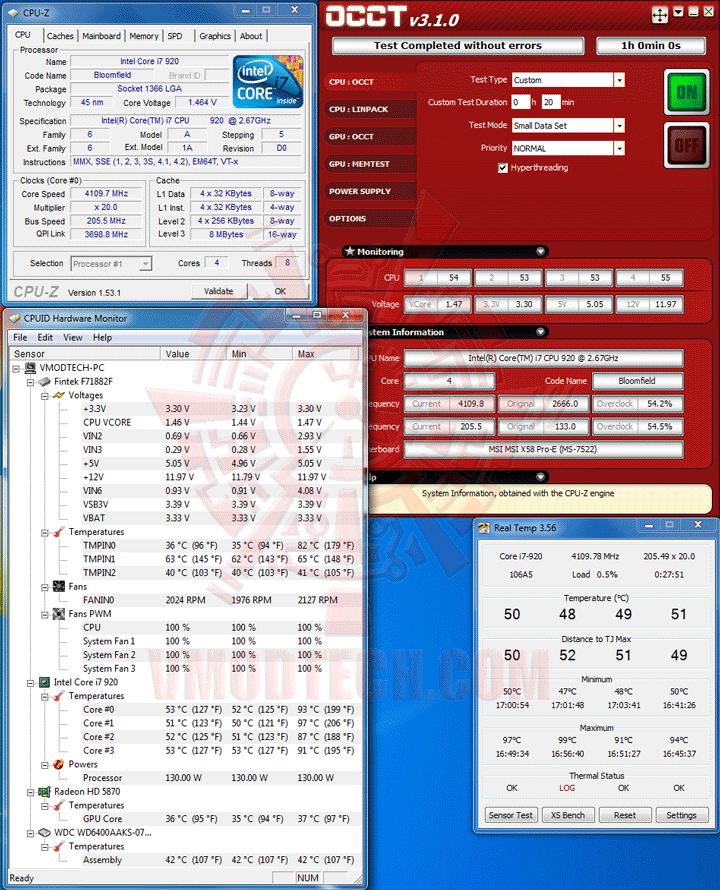Click the Intel Core i7 920 chip icon
This screenshot has width=720, height=890.
click(44, 682)
